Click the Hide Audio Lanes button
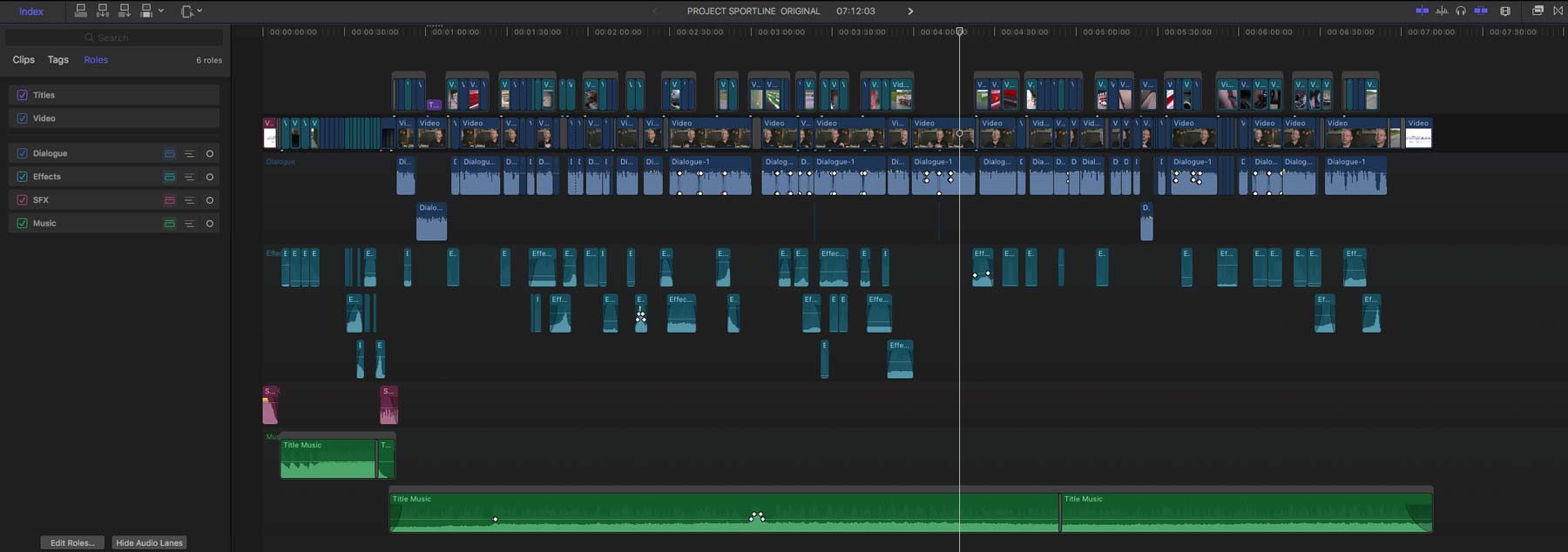This screenshot has width=1568, height=552. click(149, 542)
